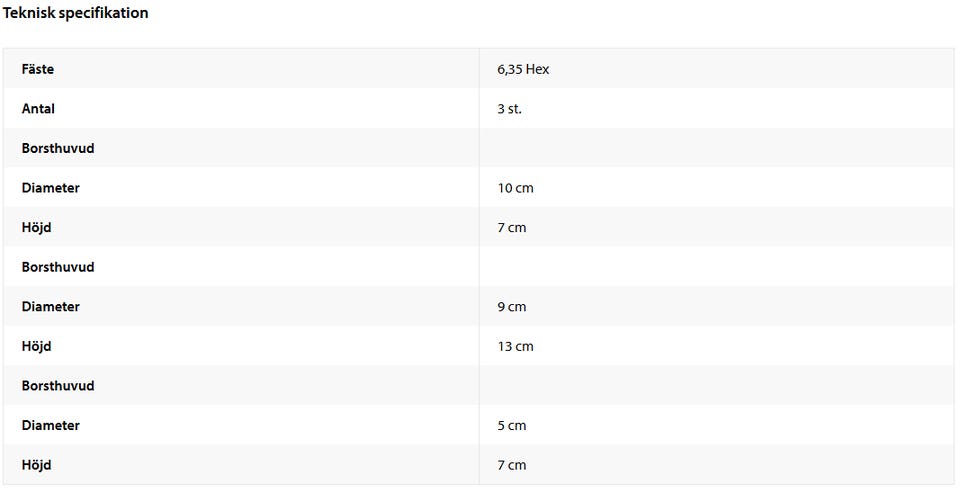Select the first Borsthuvud row label
960x493 pixels.
(58, 148)
